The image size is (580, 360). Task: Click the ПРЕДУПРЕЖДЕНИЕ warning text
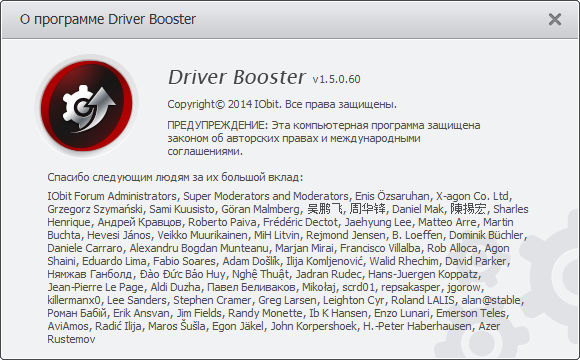pyautogui.click(x=324, y=138)
